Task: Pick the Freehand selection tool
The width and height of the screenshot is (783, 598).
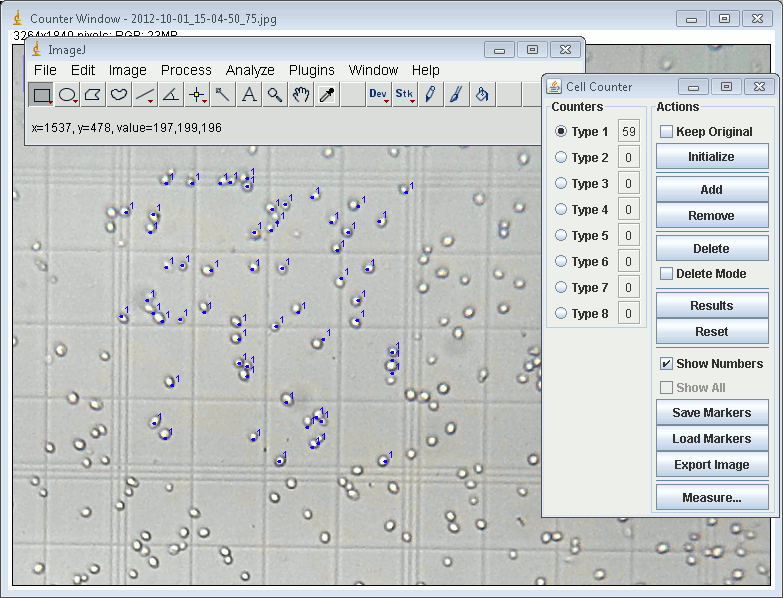Action: point(119,95)
